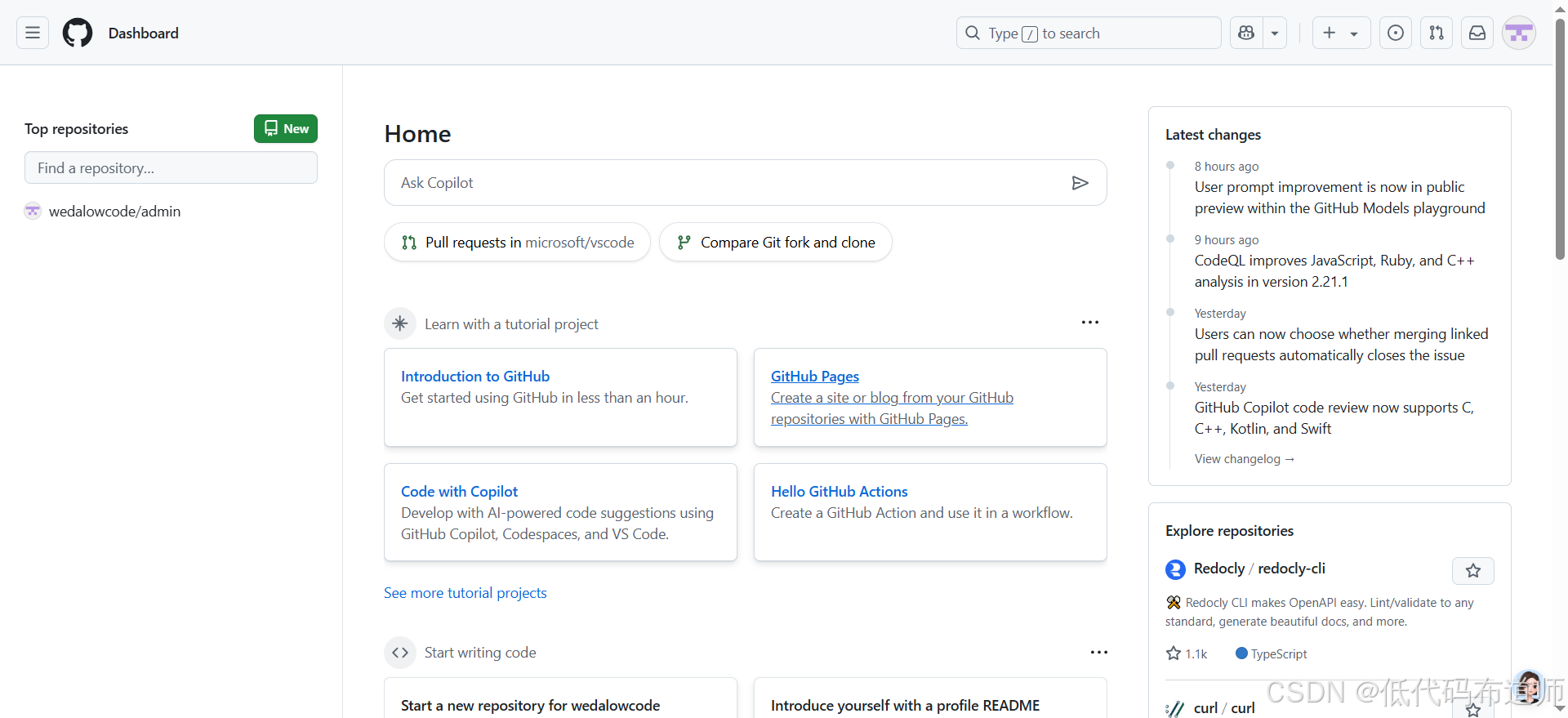Open options for Start writing code section
Viewport: 1568px width, 718px height.
click(x=1099, y=652)
